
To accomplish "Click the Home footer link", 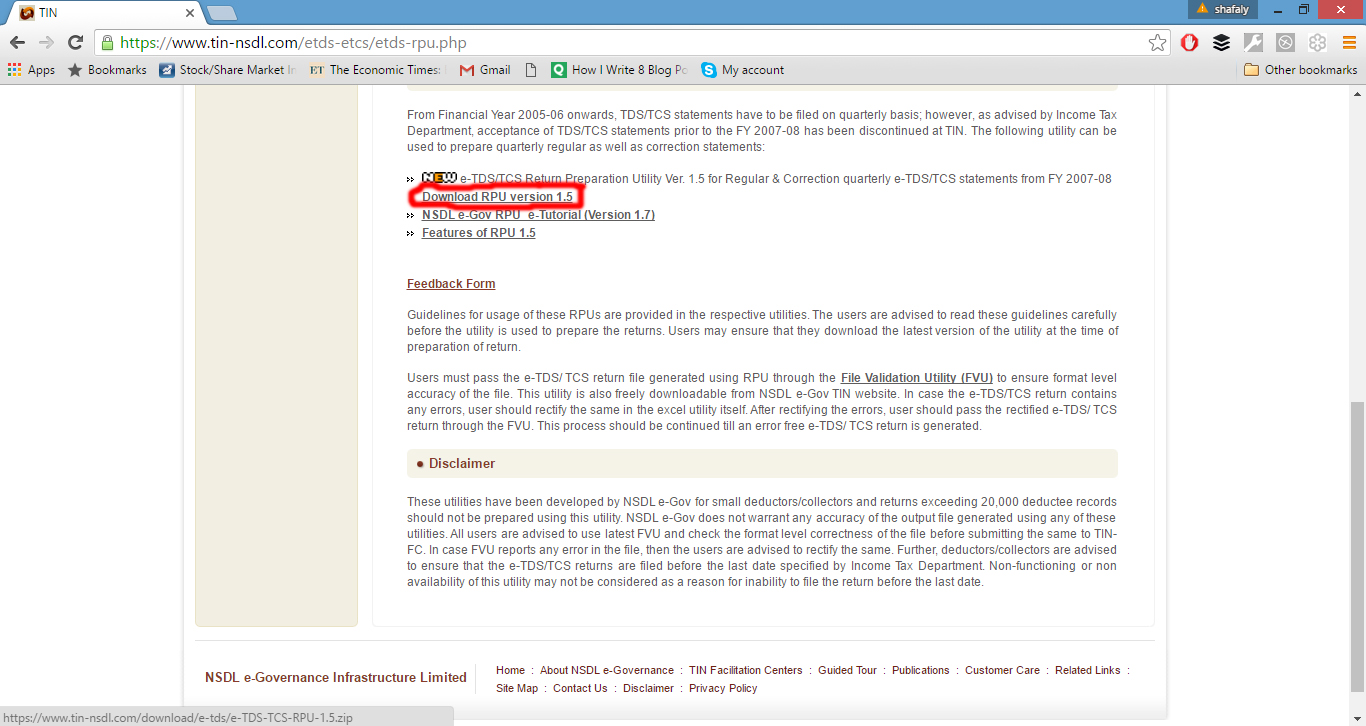I will click(510, 670).
